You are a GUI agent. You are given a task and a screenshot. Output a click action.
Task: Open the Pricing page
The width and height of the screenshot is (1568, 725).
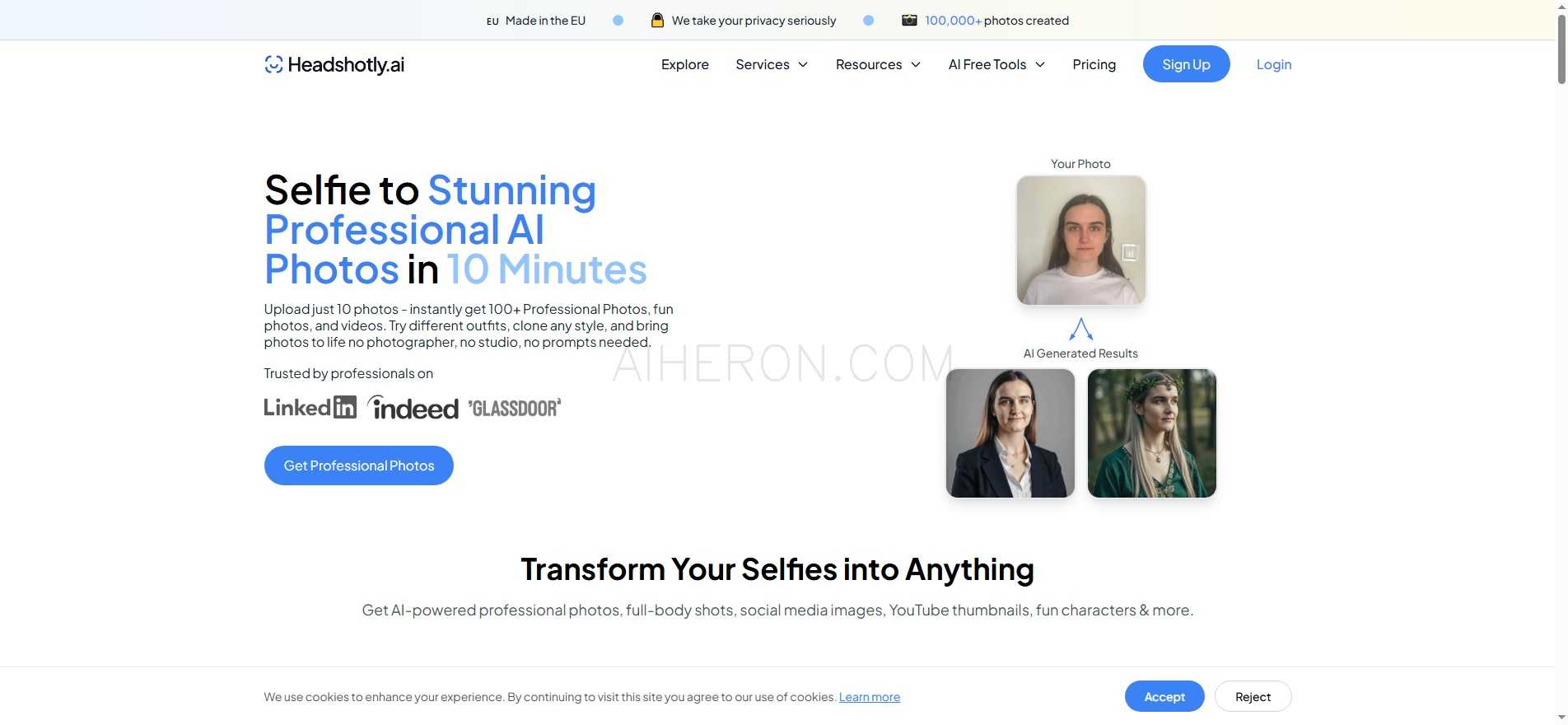coord(1094,64)
